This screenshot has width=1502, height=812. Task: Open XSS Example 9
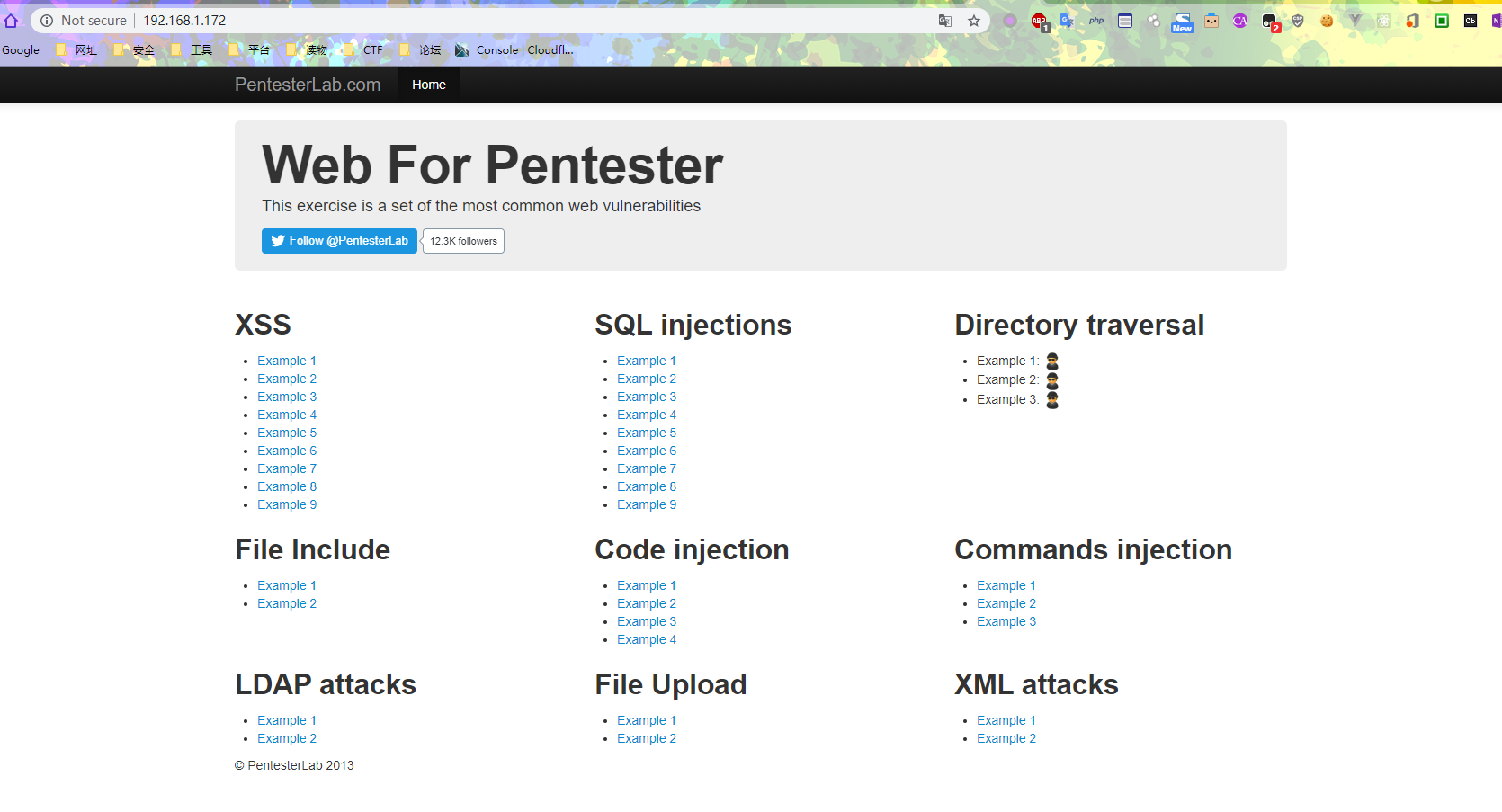pyautogui.click(x=287, y=504)
